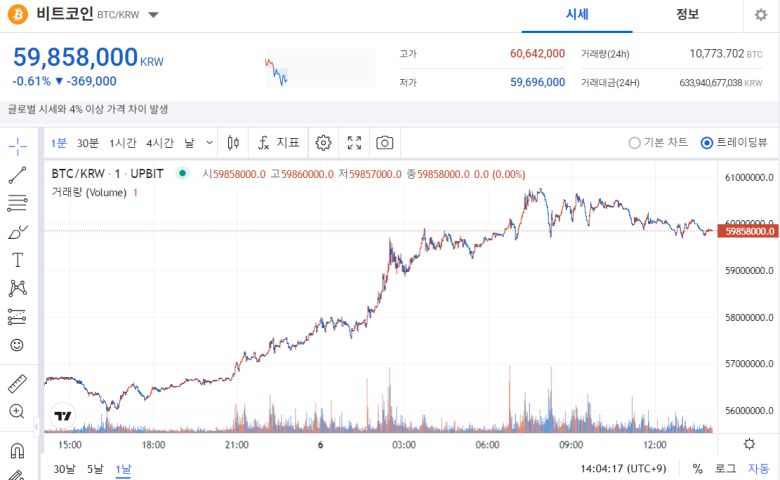Switch to the 시세 tab
This screenshot has height=480, width=780.
pos(577,15)
